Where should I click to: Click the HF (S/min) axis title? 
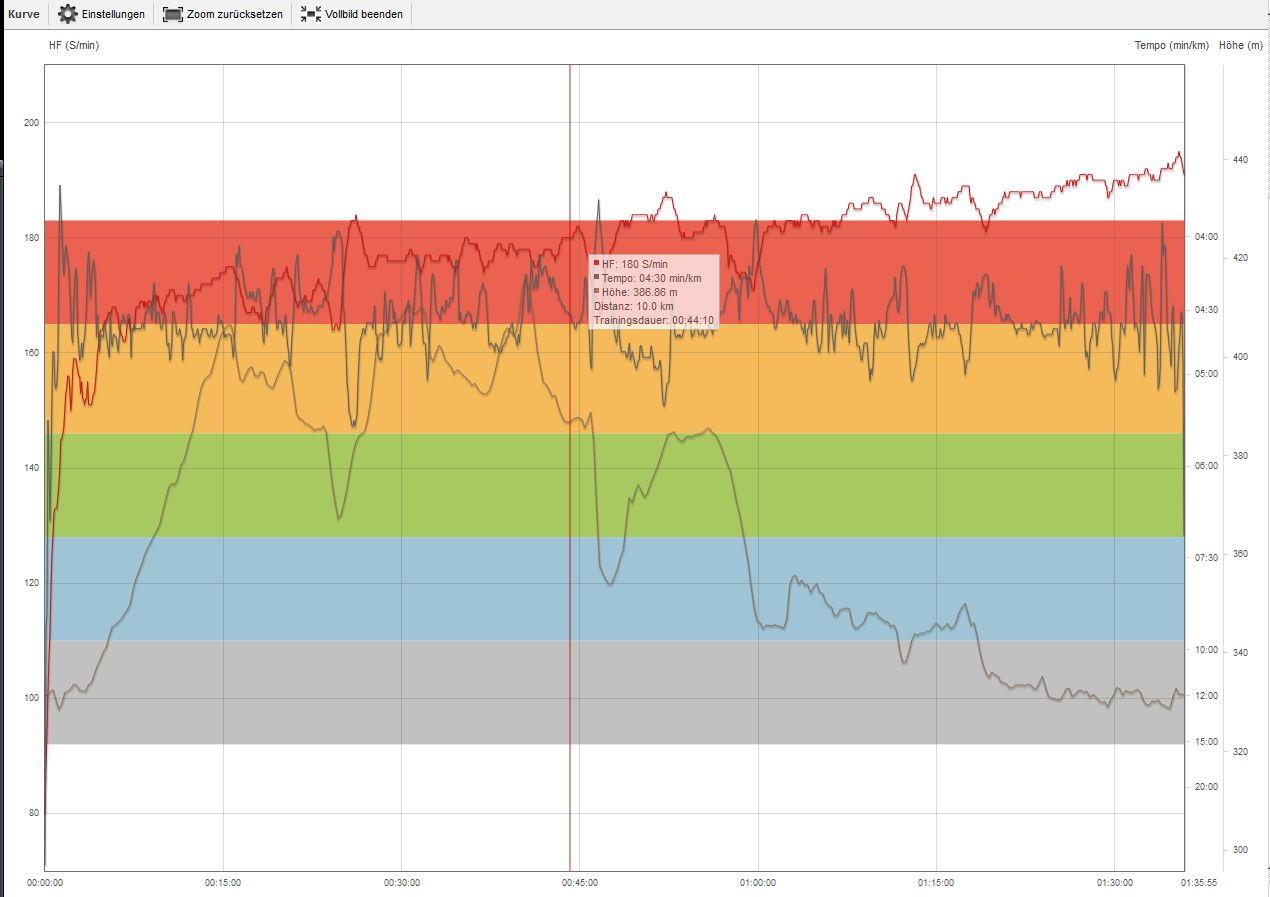pos(74,45)
